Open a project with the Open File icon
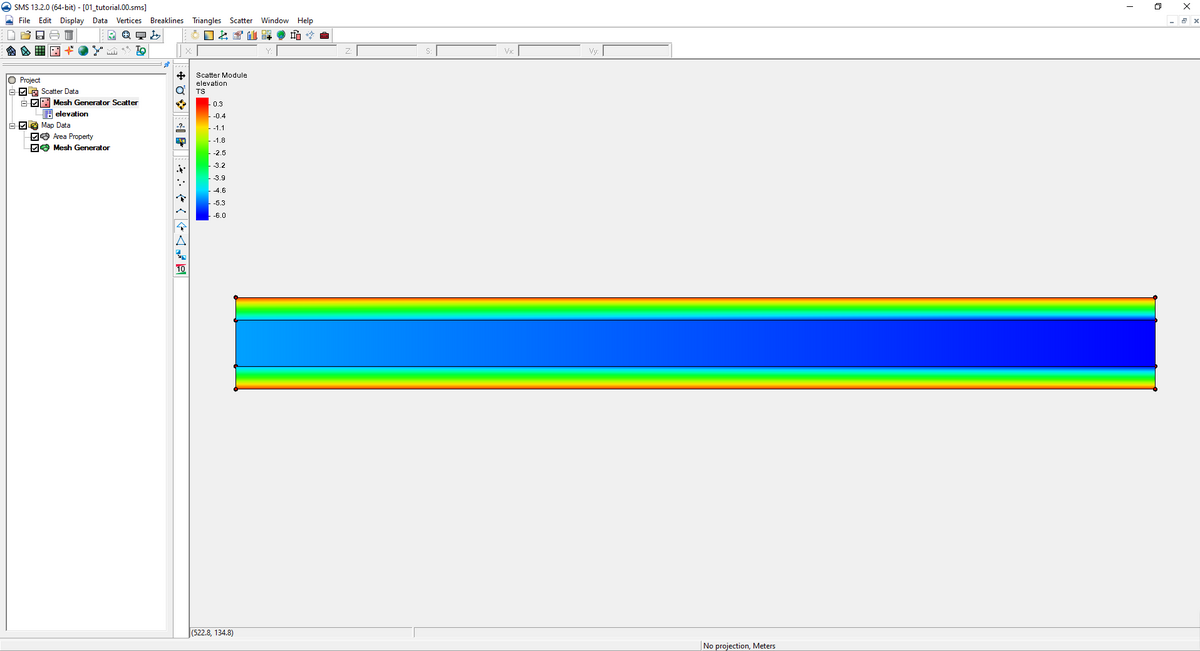 coord(25,35)
